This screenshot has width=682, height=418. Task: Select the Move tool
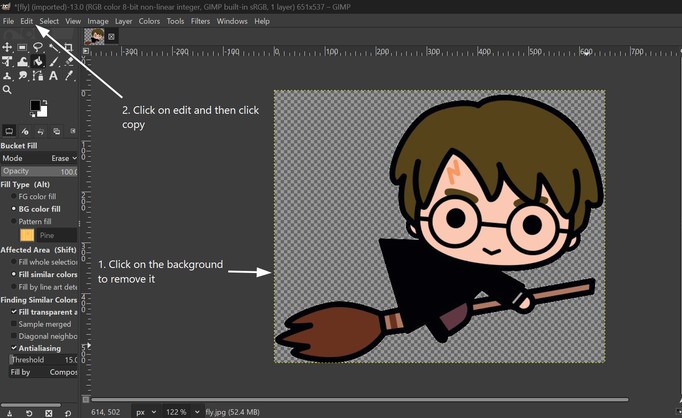click(x=7, y=47)
